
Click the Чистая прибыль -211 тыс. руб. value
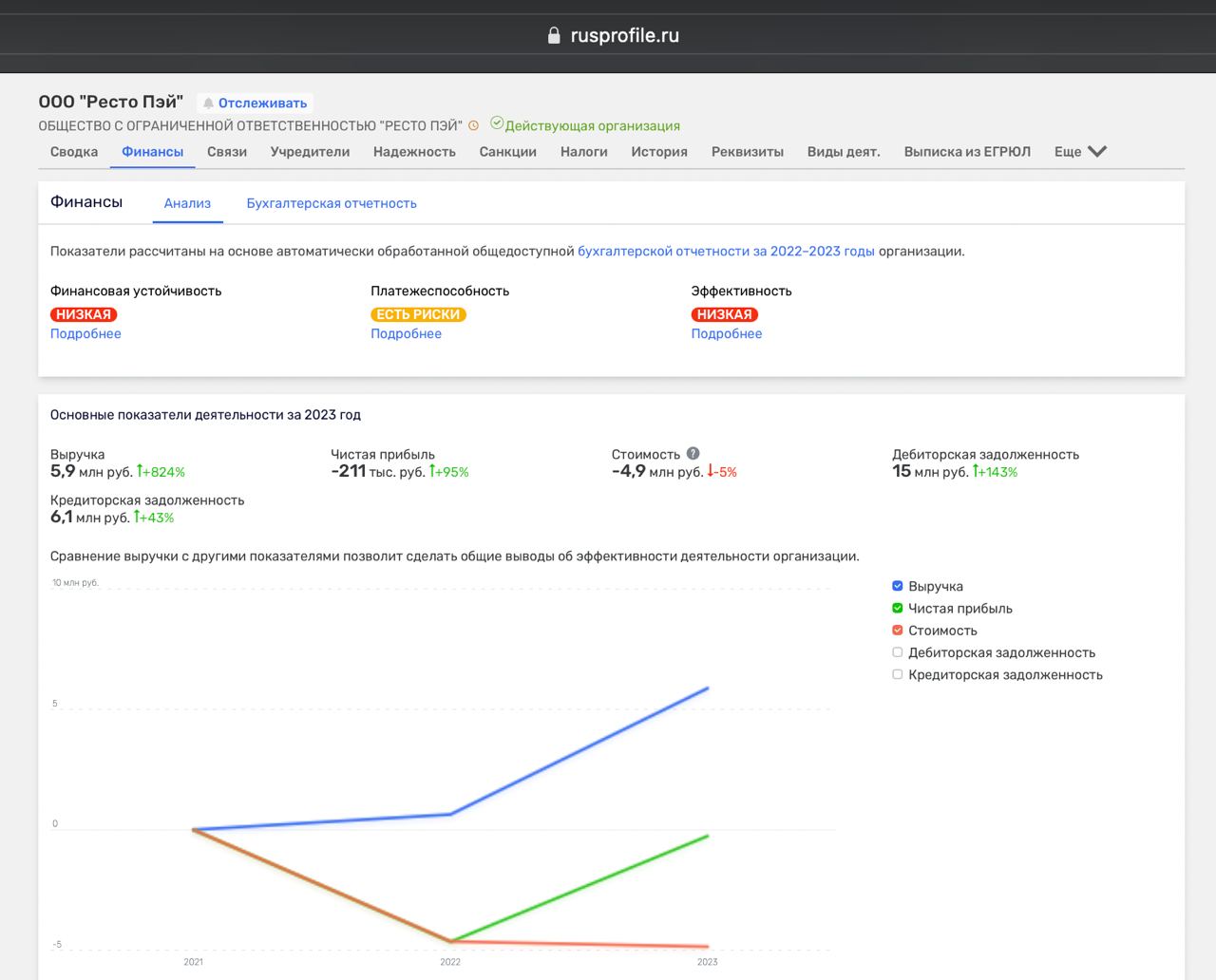(377, 471)
